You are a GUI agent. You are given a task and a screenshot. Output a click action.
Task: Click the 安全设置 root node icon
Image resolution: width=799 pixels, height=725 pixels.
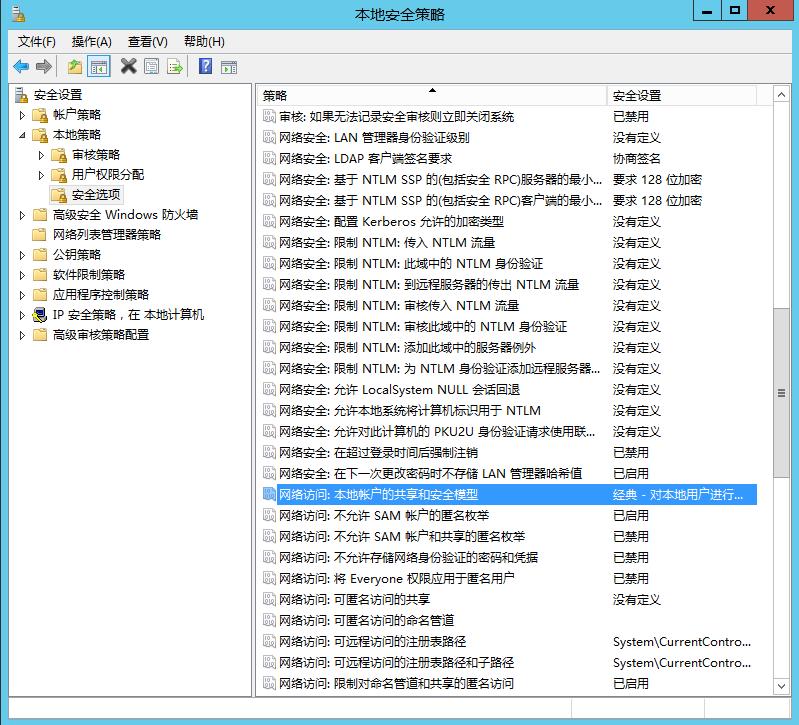tap(21, 95)
